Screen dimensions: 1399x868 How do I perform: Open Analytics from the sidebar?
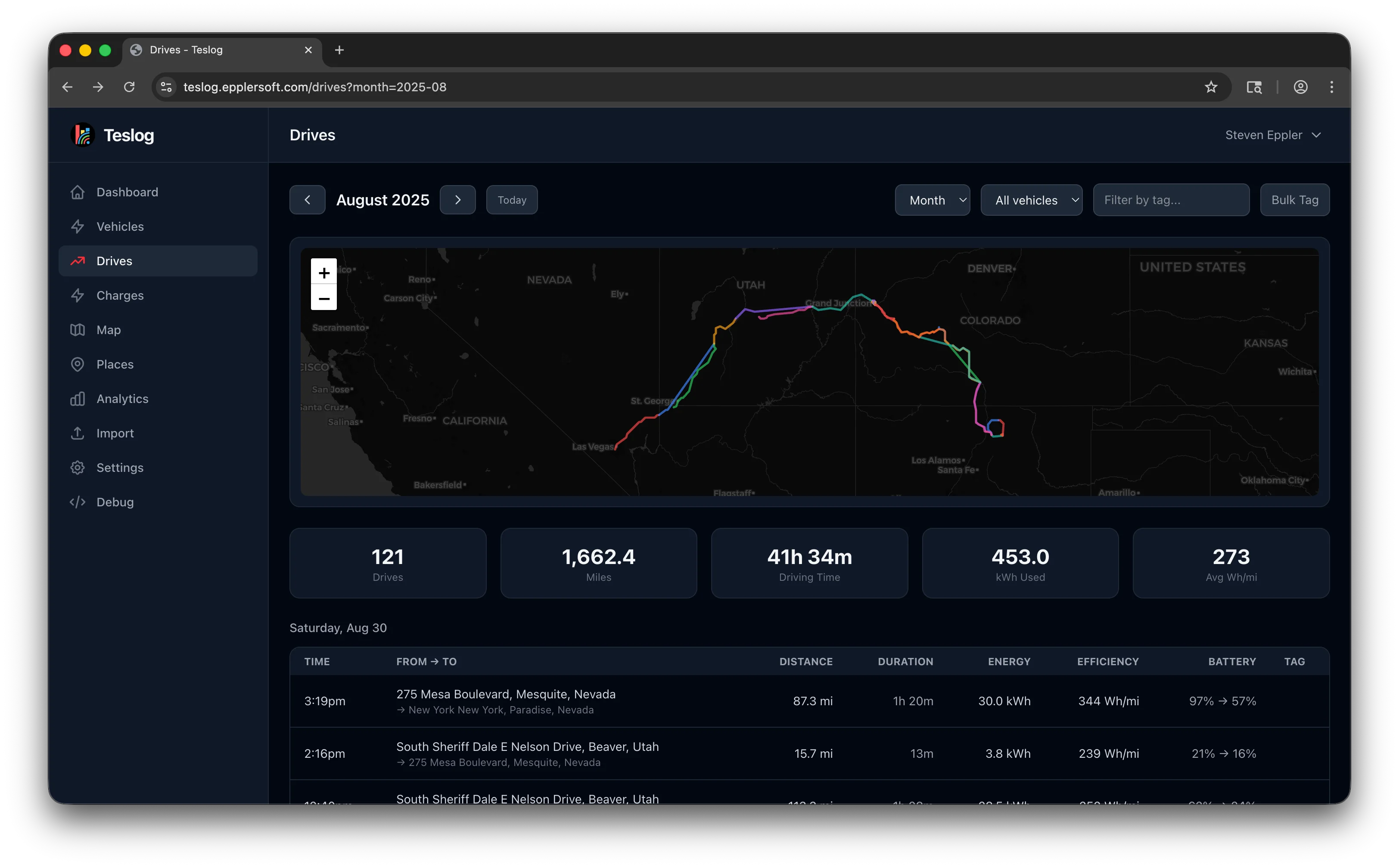point(122,398)
